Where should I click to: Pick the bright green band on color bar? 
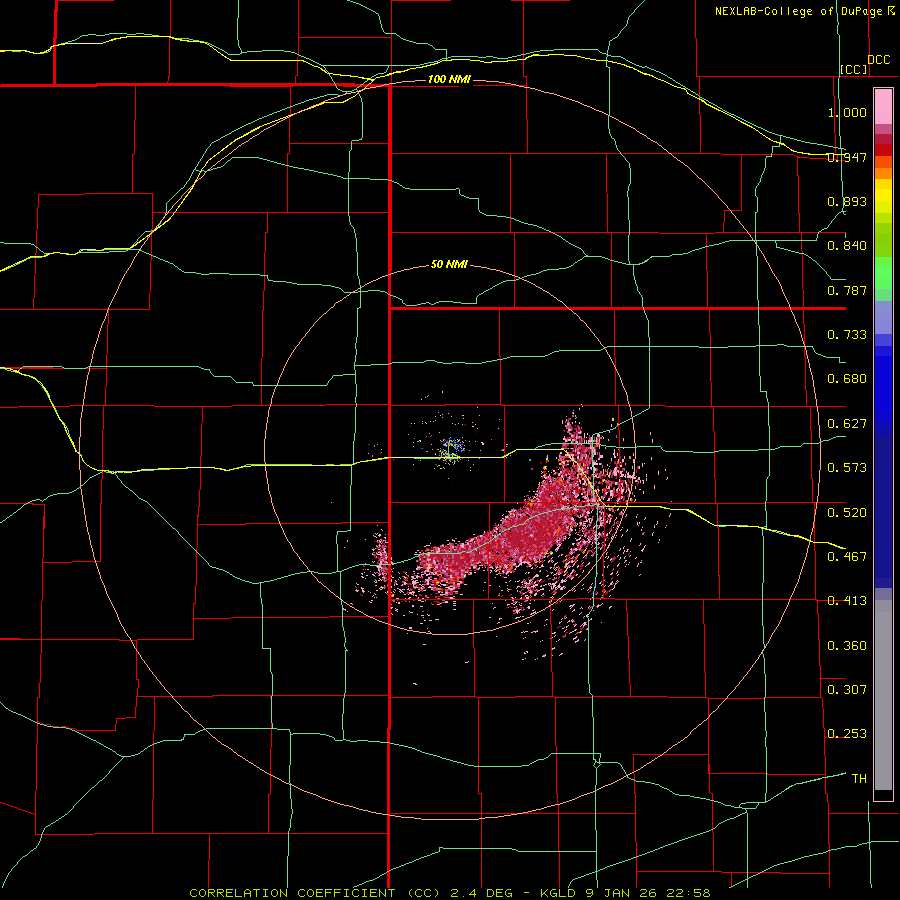[x=883, y=273]
